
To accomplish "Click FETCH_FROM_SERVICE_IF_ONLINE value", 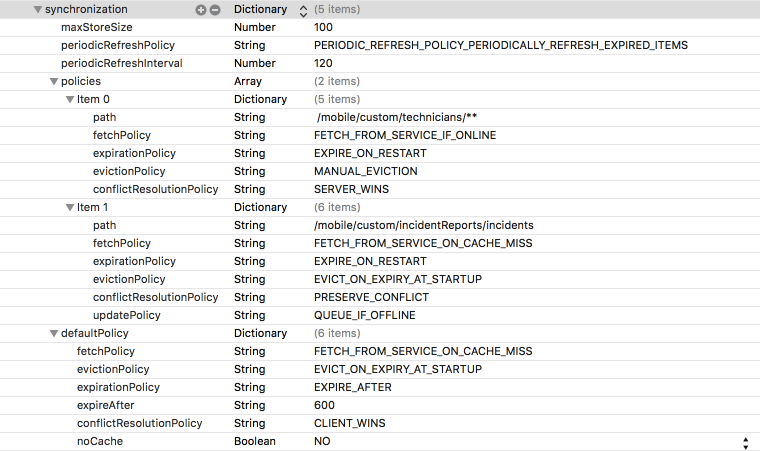I will coord(404,135).
